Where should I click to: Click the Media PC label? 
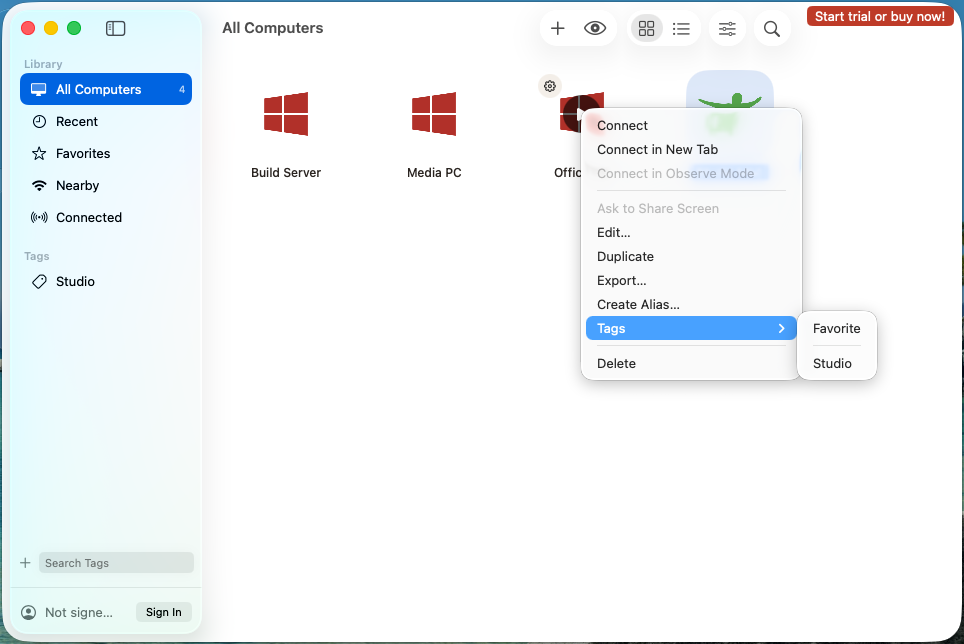coord(434,173)
